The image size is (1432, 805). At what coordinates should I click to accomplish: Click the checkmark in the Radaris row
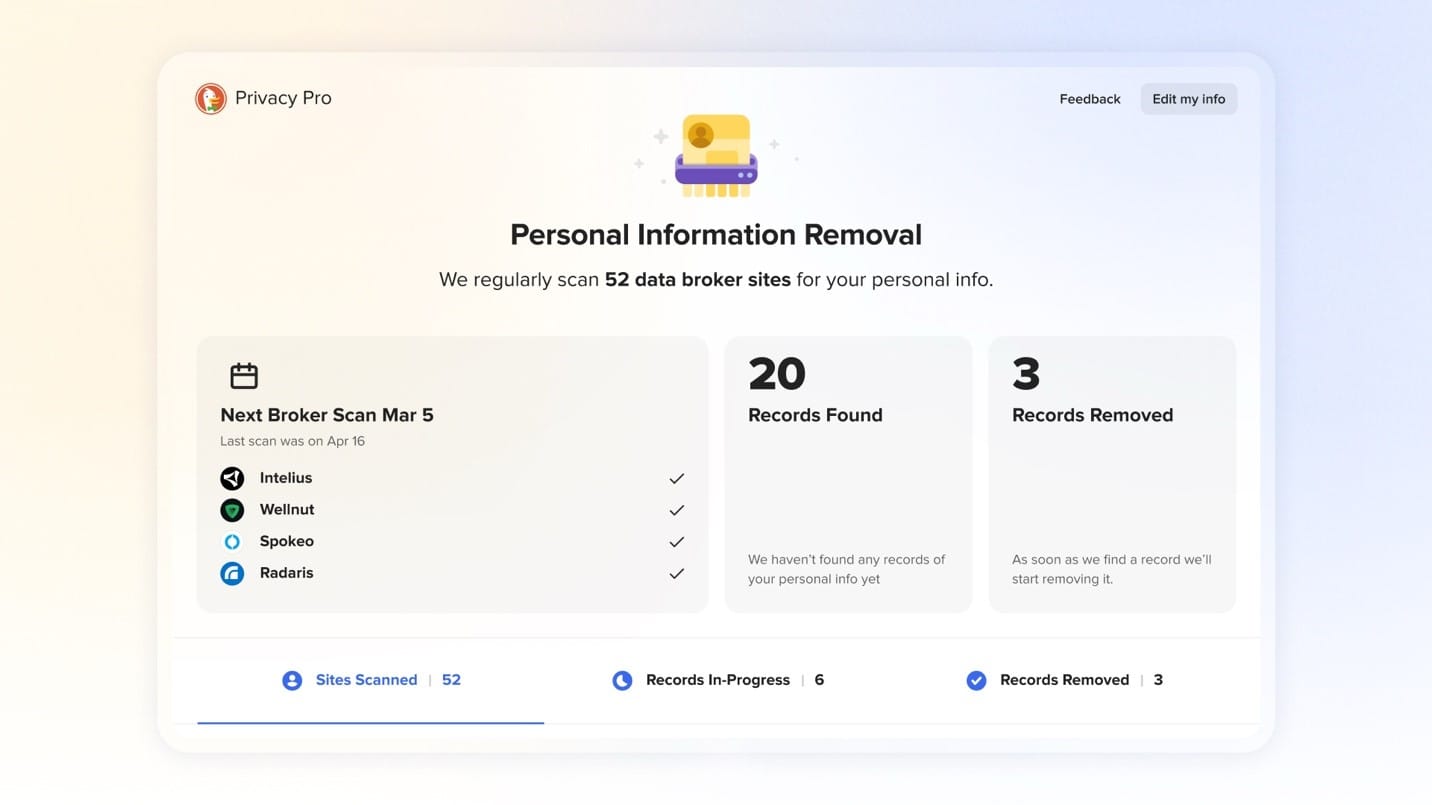[677, 574]
